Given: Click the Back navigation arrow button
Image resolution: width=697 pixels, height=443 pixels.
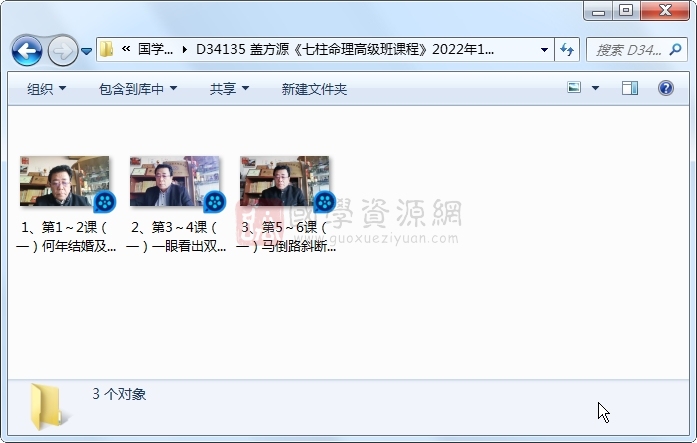Looking at the screenshot, I should point(27,51).
